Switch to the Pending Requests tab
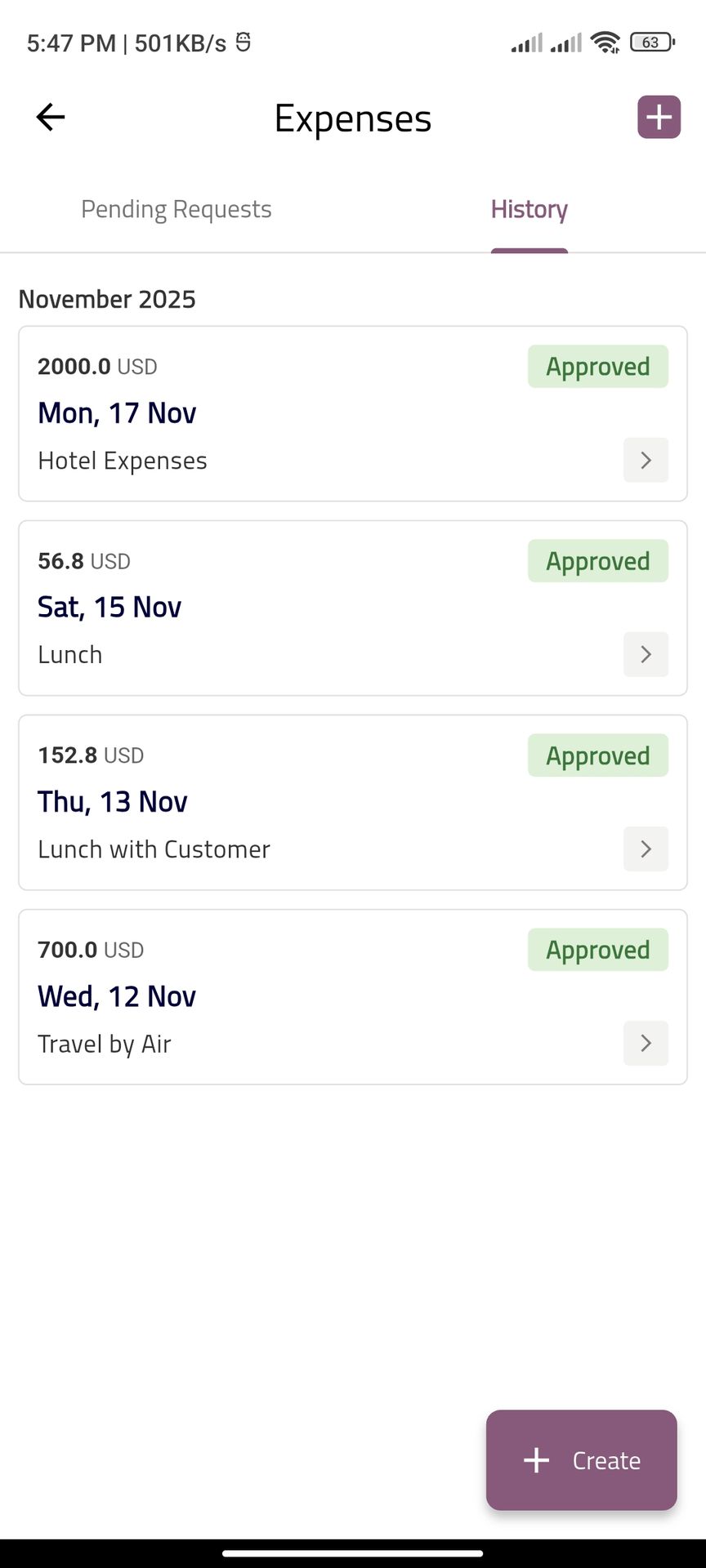This screenshot has height=1568, width=706. click(176, 210)
